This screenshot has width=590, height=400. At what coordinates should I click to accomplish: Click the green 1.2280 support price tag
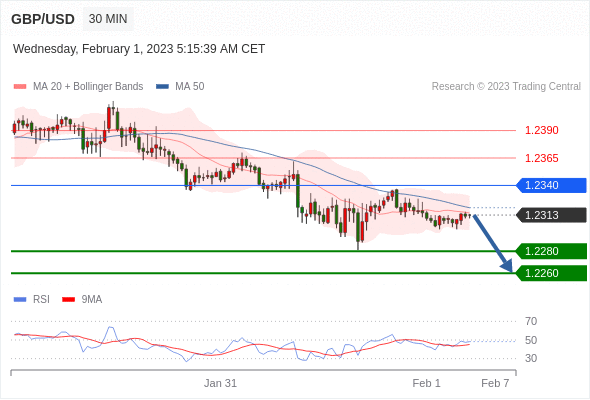(x=551, y=251)
